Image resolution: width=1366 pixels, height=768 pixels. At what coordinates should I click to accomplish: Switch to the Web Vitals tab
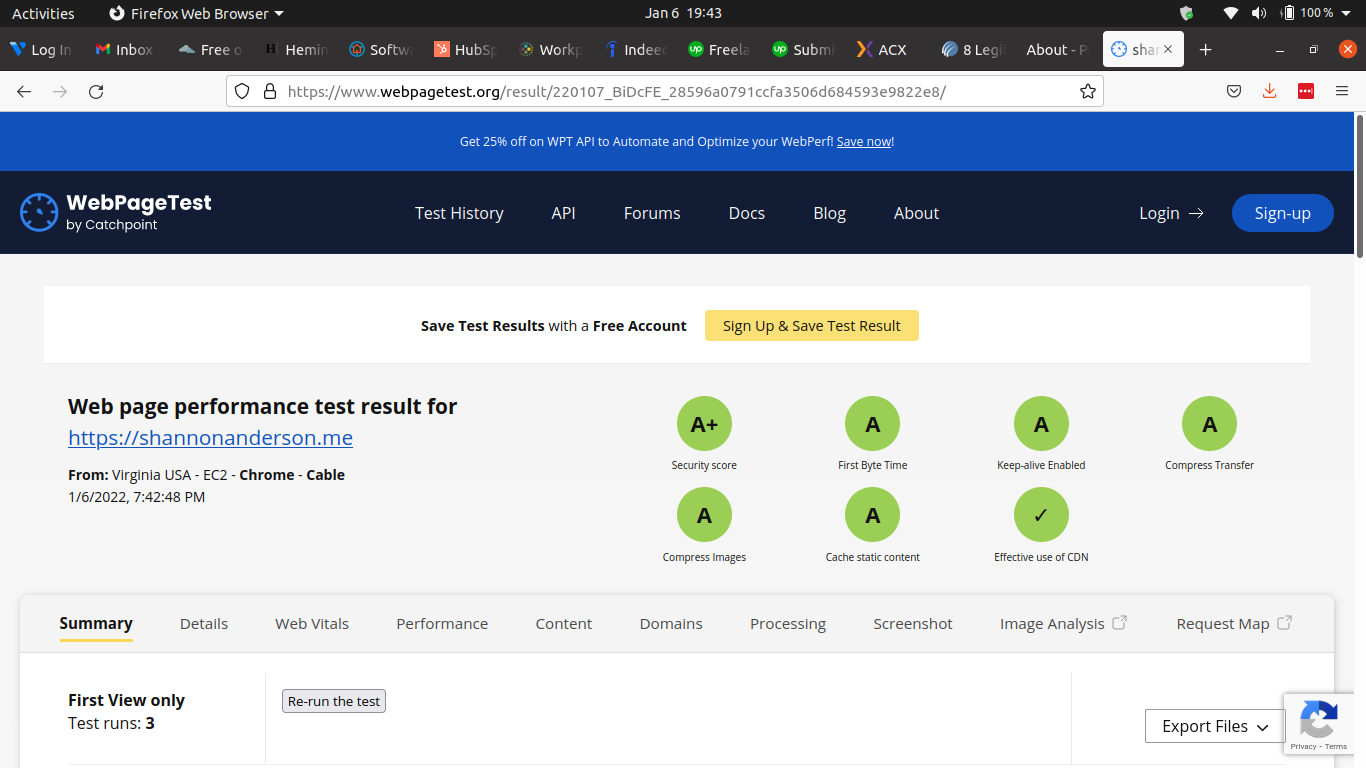[312, 623]
